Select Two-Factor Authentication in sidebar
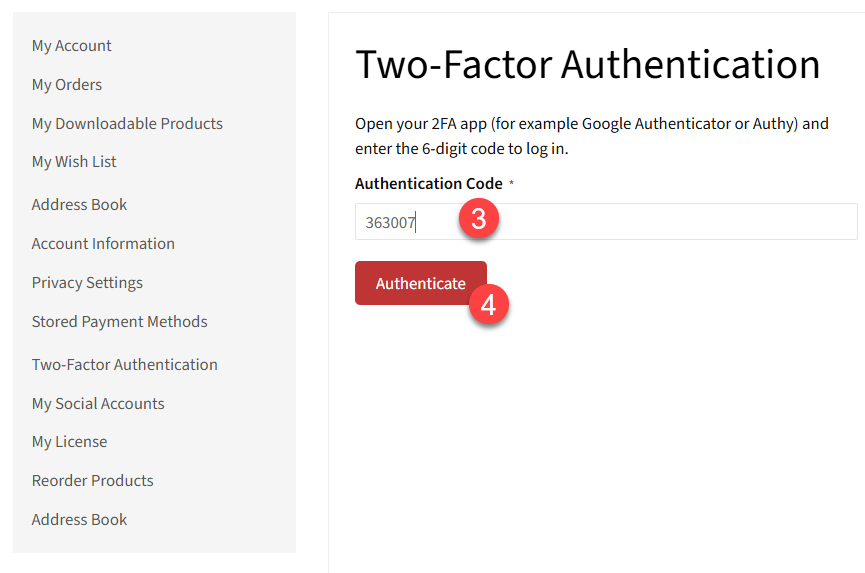 (125, 365)
